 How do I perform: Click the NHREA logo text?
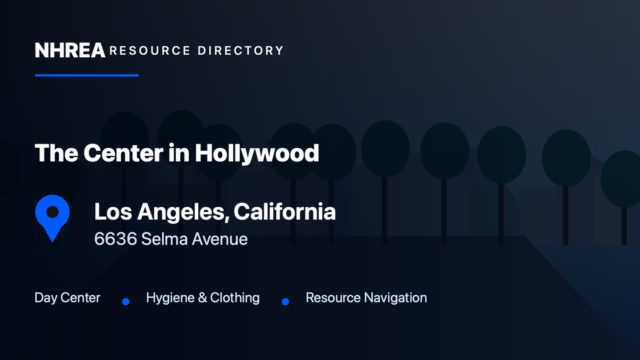click(70, 51)
